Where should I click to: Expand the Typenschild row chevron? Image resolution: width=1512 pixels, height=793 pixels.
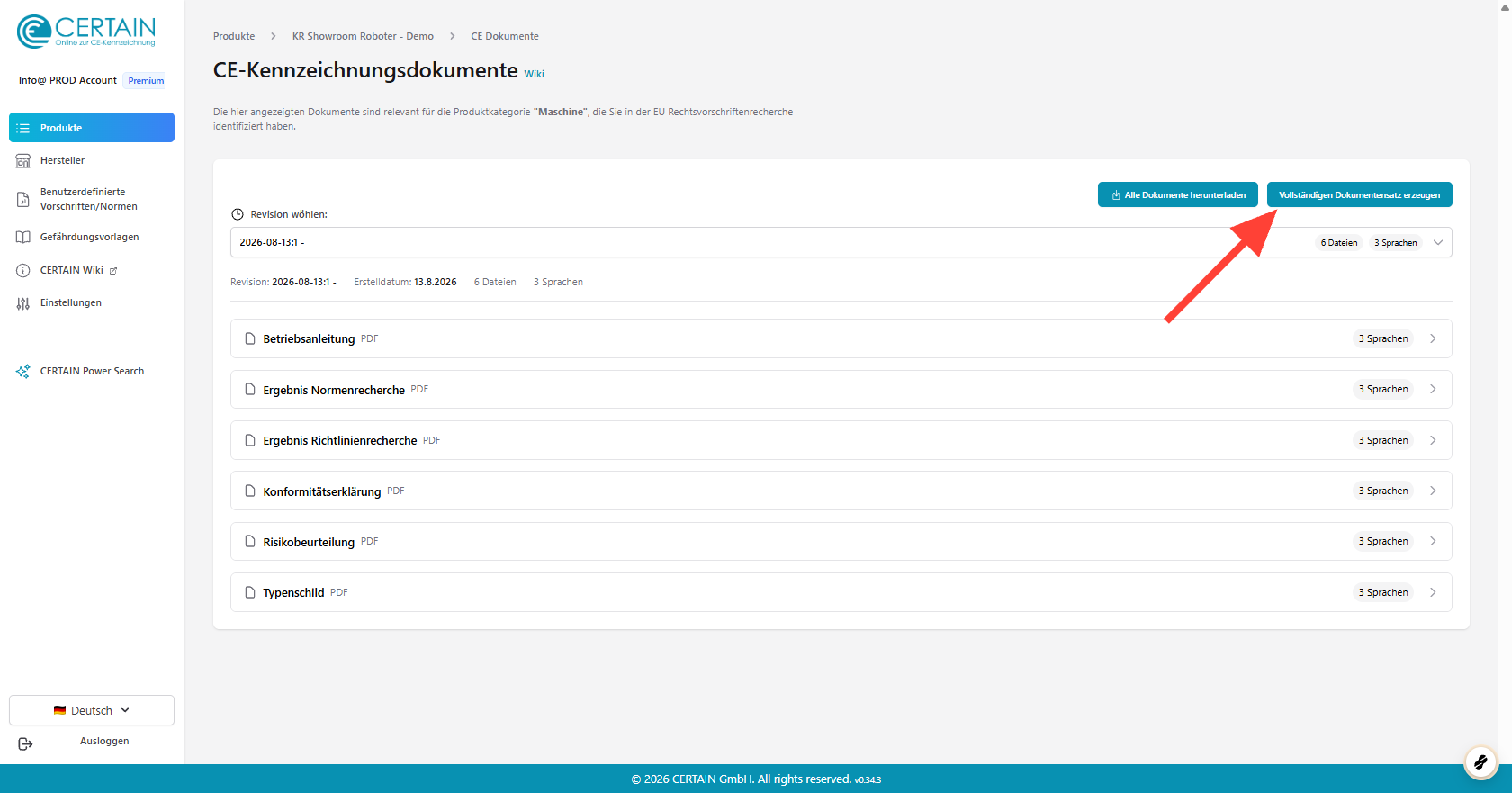tap(1433, 592)
